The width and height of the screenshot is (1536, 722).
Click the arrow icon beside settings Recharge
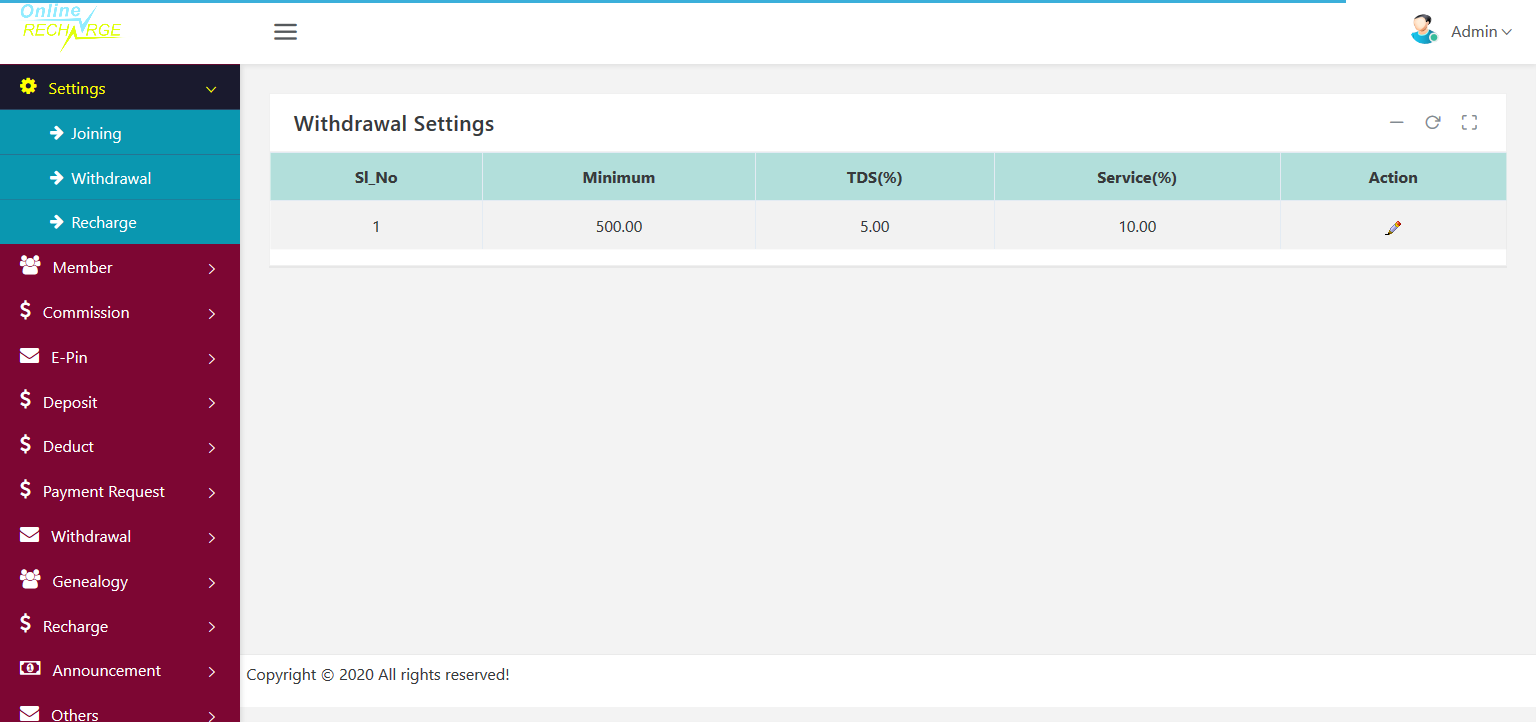57,221
